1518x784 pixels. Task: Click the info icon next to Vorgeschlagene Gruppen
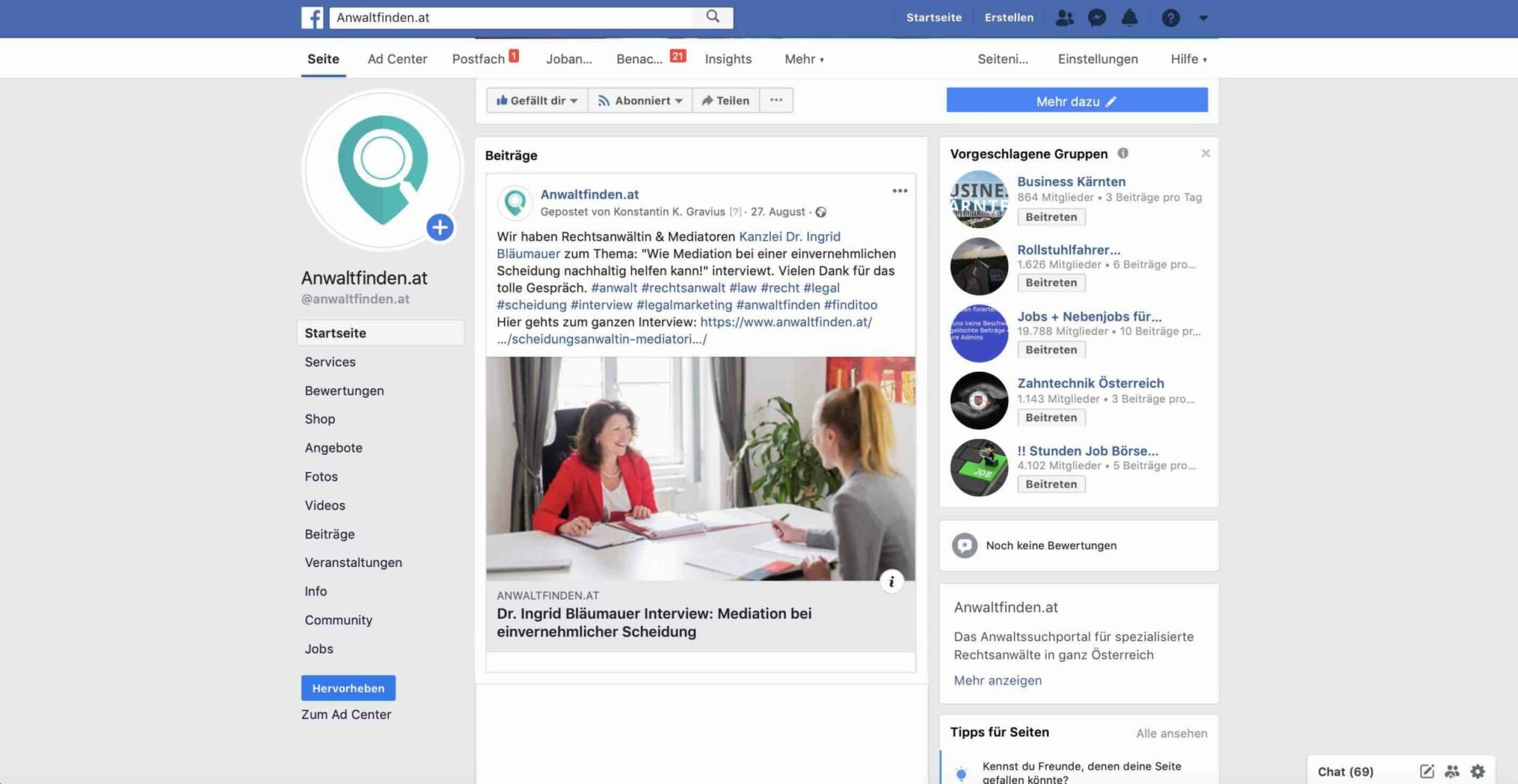tap(1123, 153)
